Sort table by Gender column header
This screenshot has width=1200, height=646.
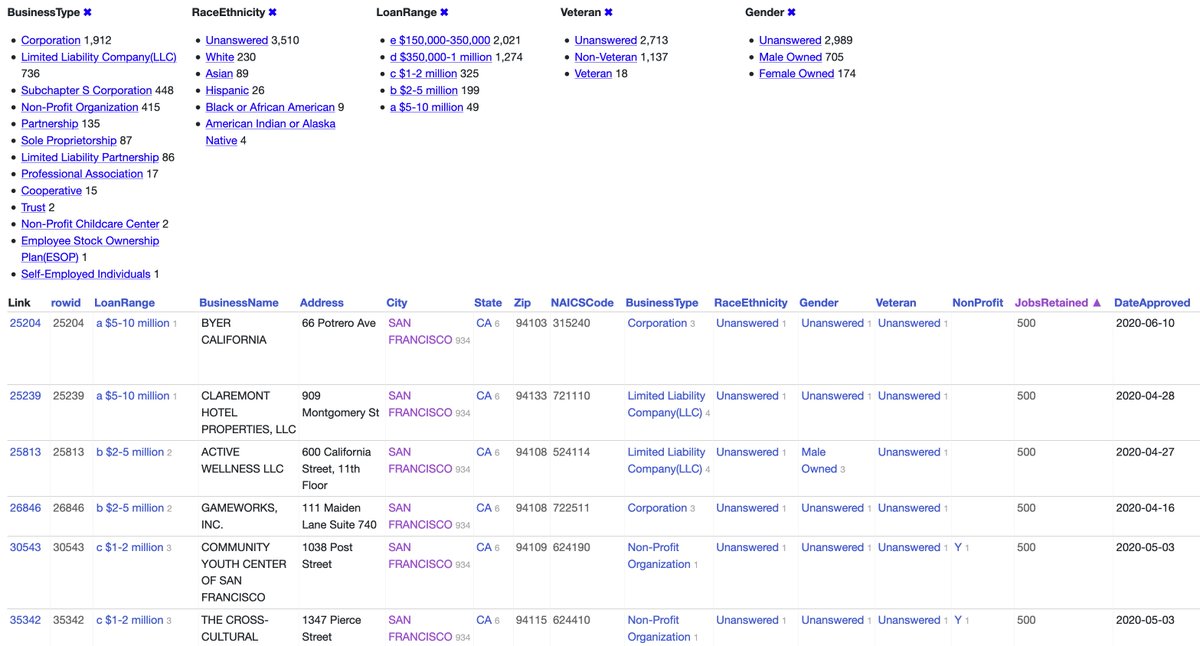[x=819, y=302]
